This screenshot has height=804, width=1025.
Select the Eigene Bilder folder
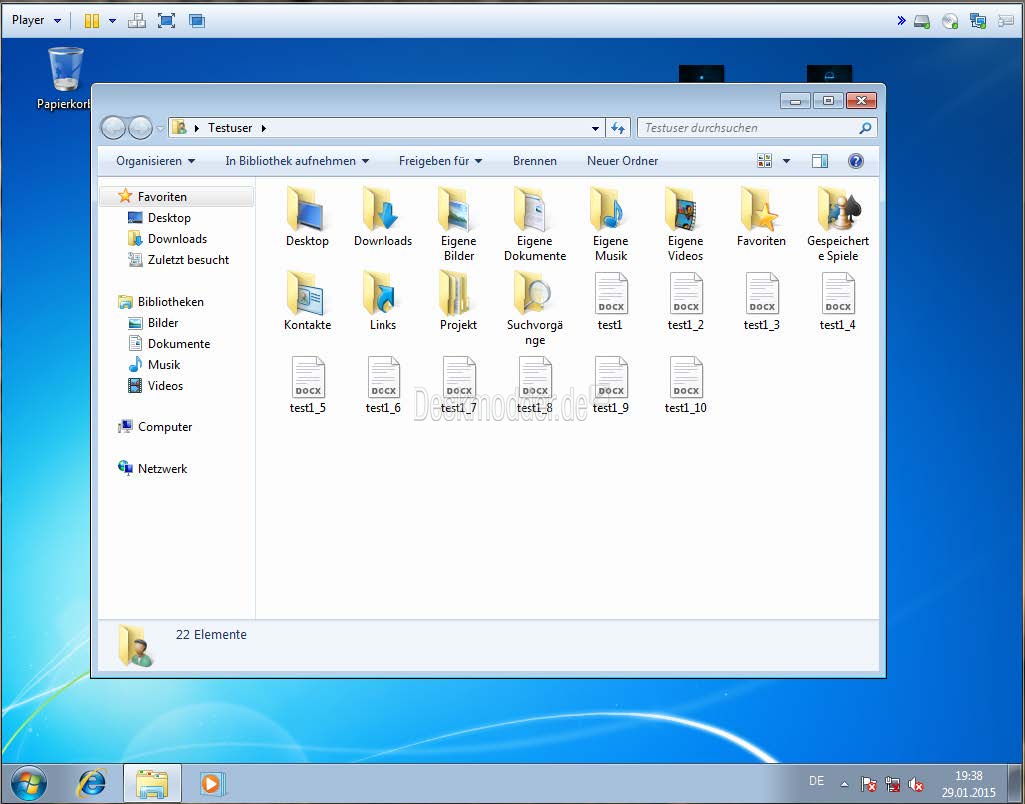click(x=459, y=224)
